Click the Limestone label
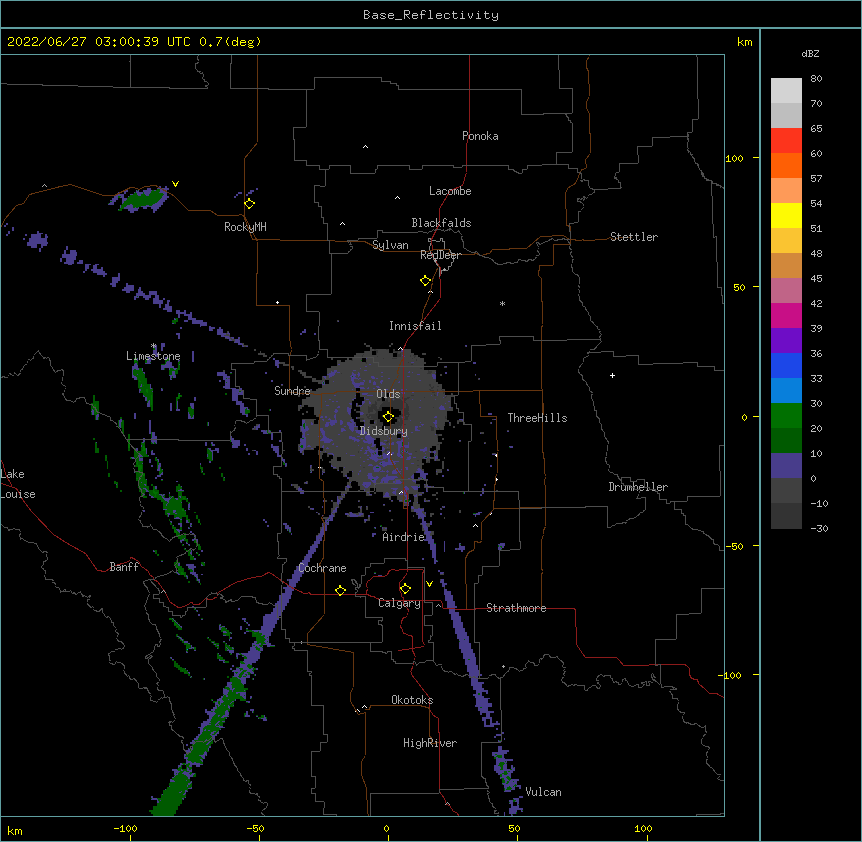 tap(153, 356)
